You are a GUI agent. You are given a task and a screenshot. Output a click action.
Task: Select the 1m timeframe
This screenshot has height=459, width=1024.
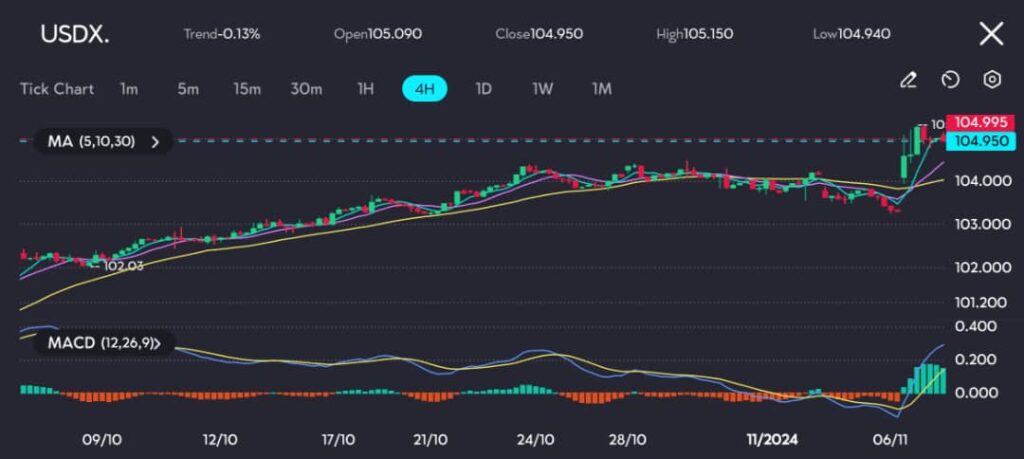[129, 89]
